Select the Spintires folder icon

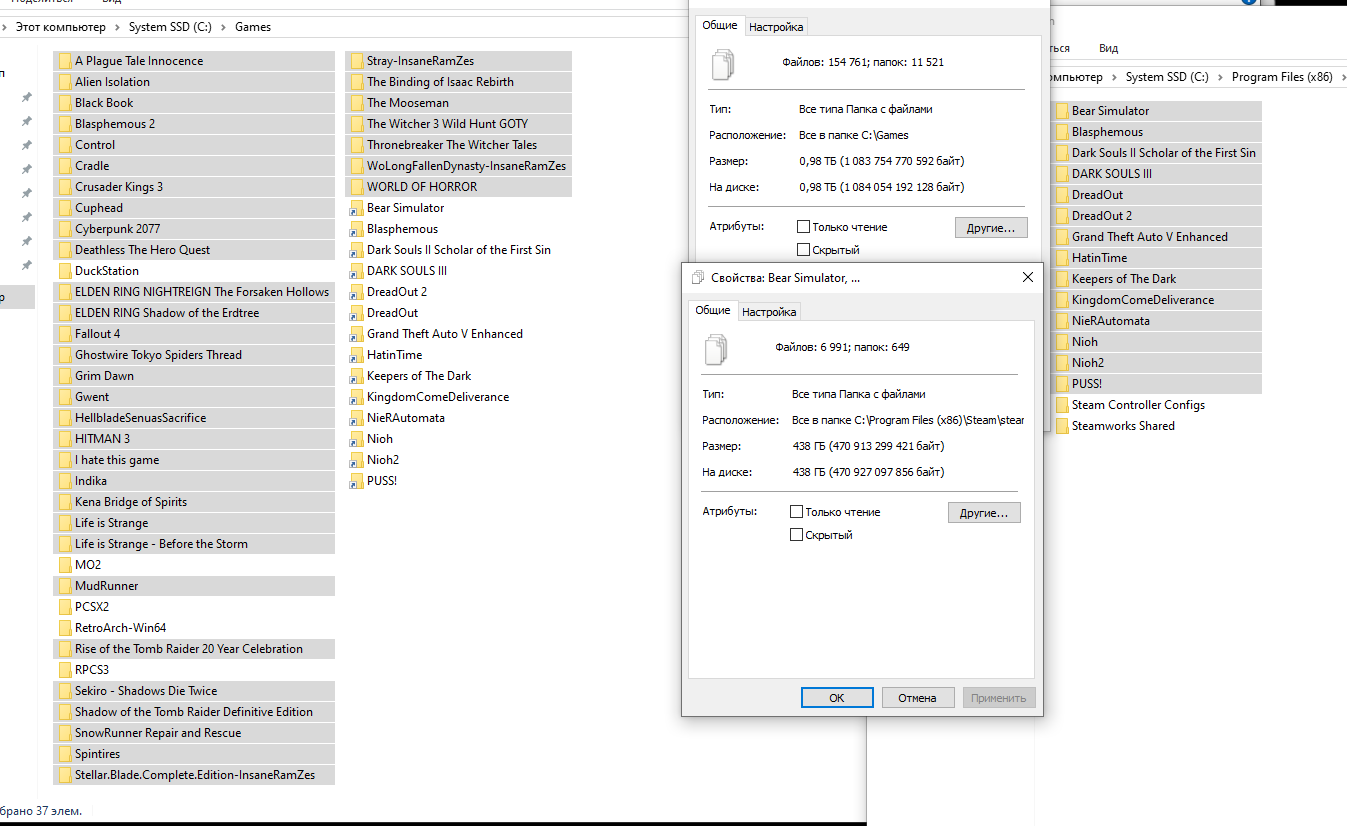pos(65,754)
